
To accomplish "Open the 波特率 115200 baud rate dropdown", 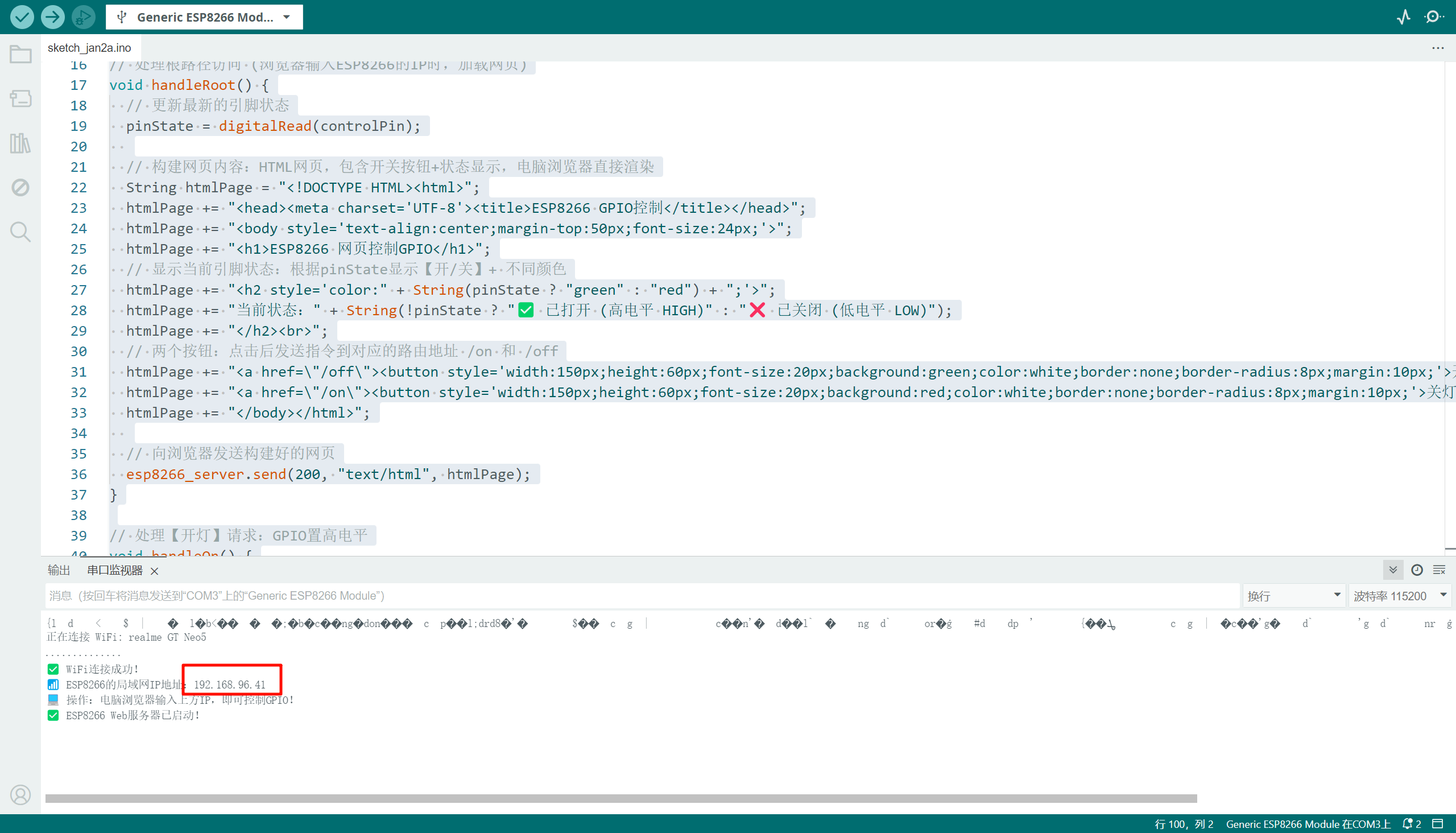I will point(1399,596).
